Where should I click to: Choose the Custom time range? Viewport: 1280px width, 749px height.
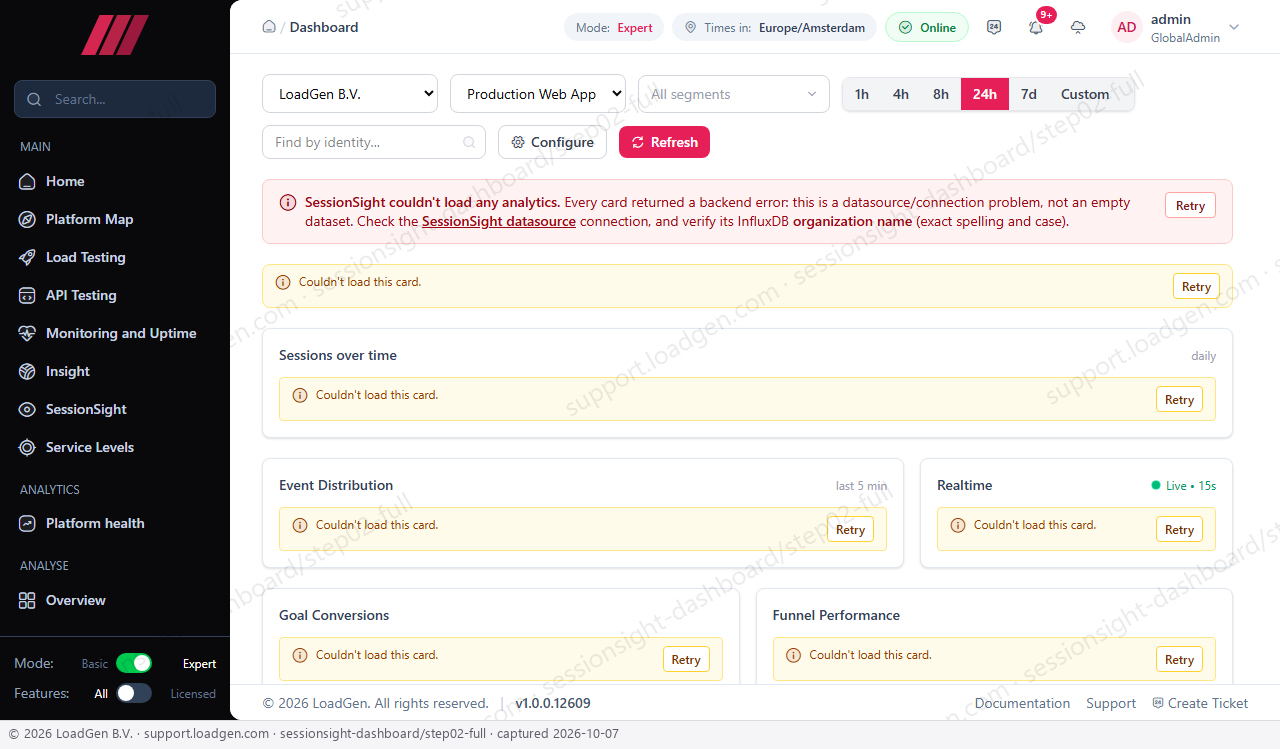tap(1085, 94)
